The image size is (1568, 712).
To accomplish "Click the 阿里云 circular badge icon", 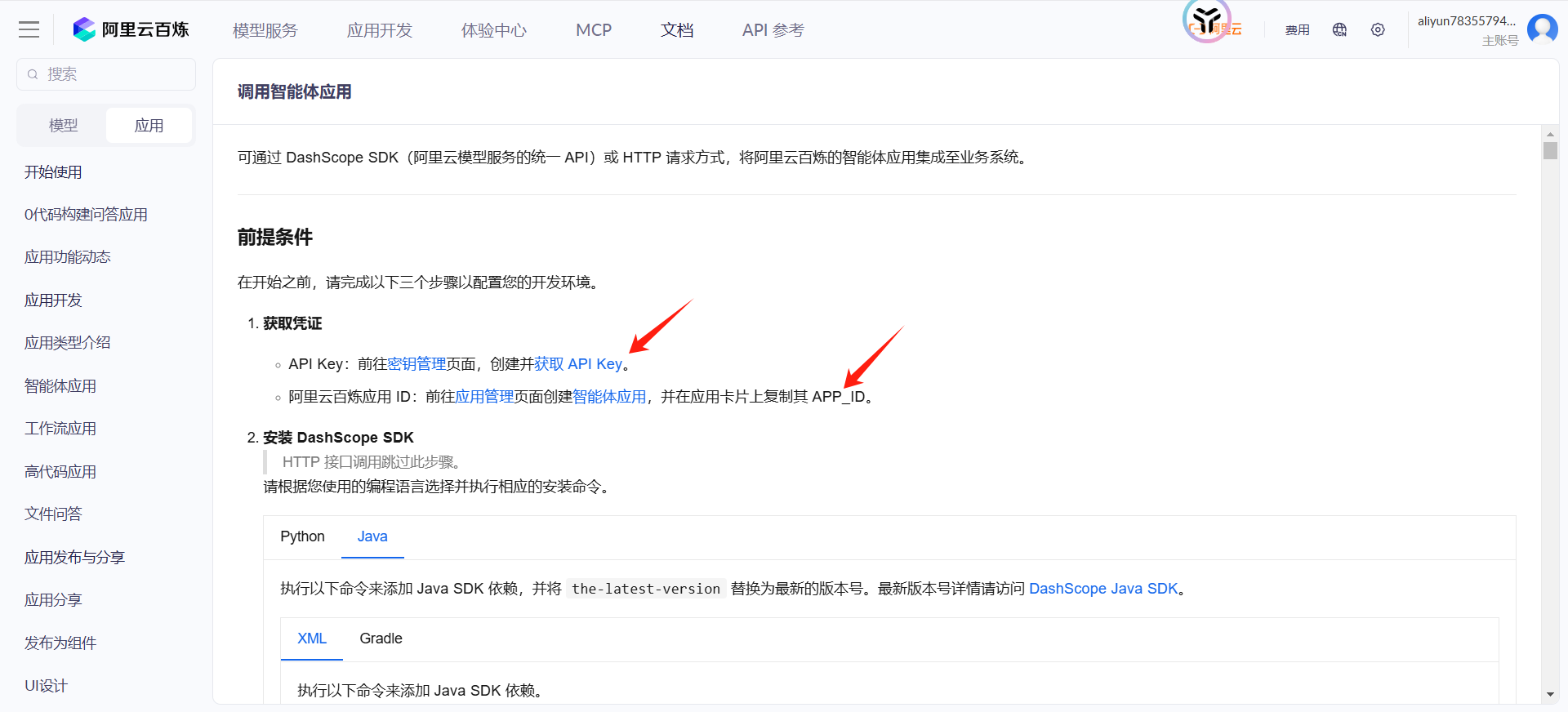I will pos(1207,20).
